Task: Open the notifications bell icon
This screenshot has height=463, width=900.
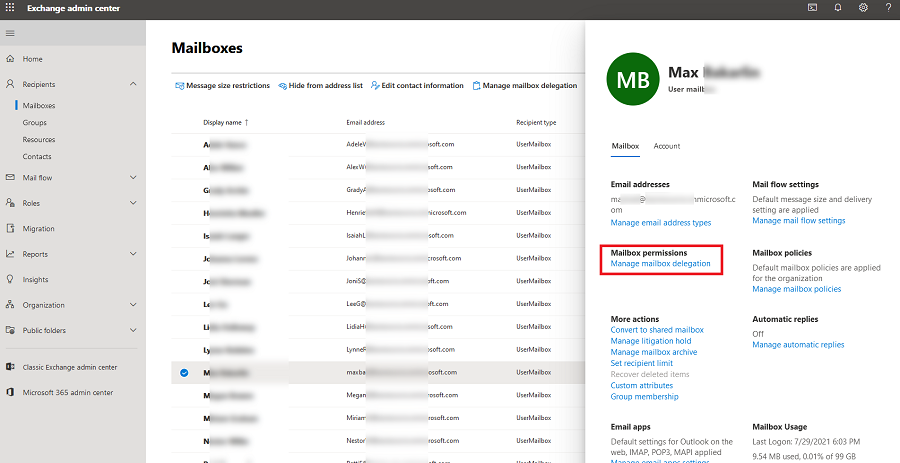Action: 838,8
